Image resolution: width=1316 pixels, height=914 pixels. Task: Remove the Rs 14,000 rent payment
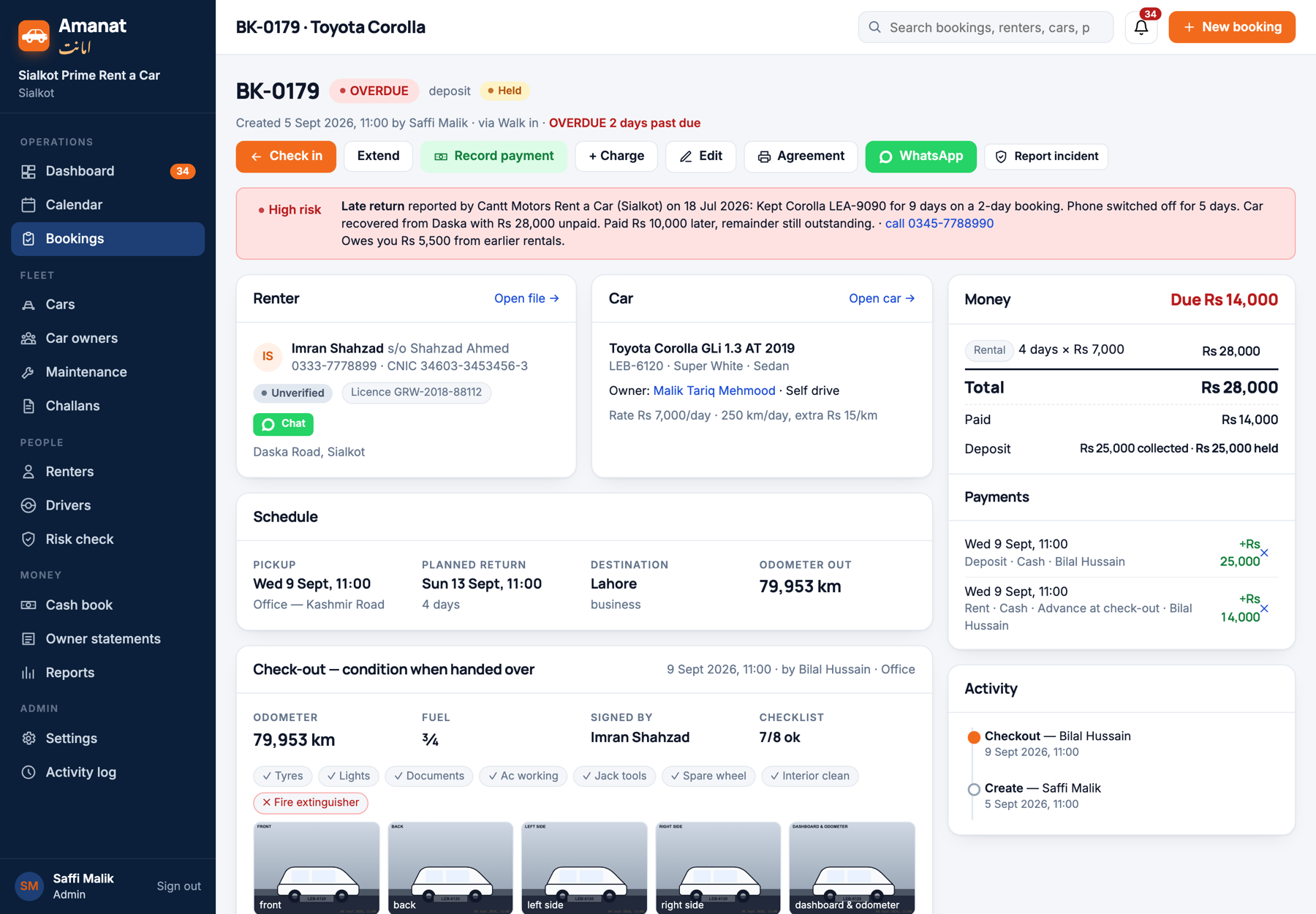coord(1264,608)
